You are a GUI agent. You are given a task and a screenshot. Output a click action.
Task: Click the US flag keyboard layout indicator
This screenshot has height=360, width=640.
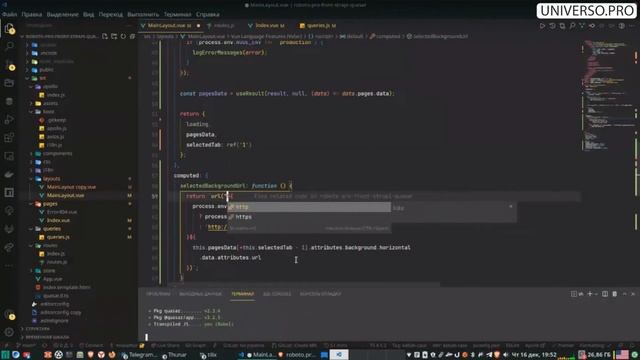622,355
